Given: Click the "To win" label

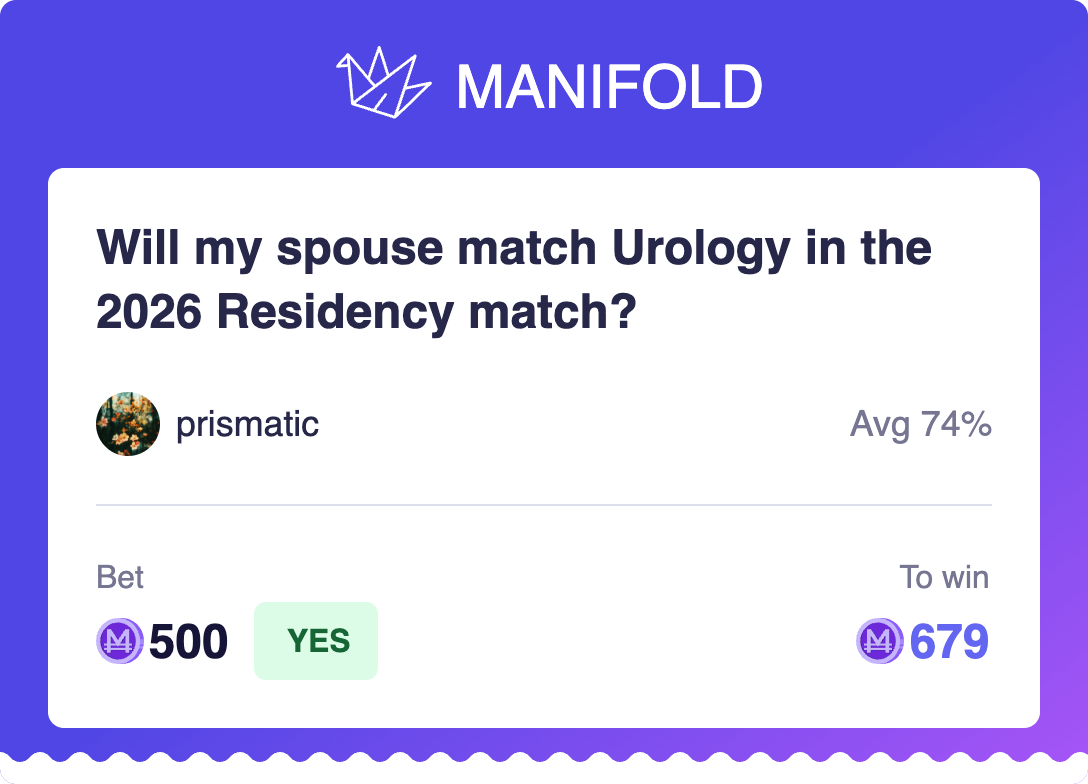Looking at the screenshot, I should tap(943, 577).
